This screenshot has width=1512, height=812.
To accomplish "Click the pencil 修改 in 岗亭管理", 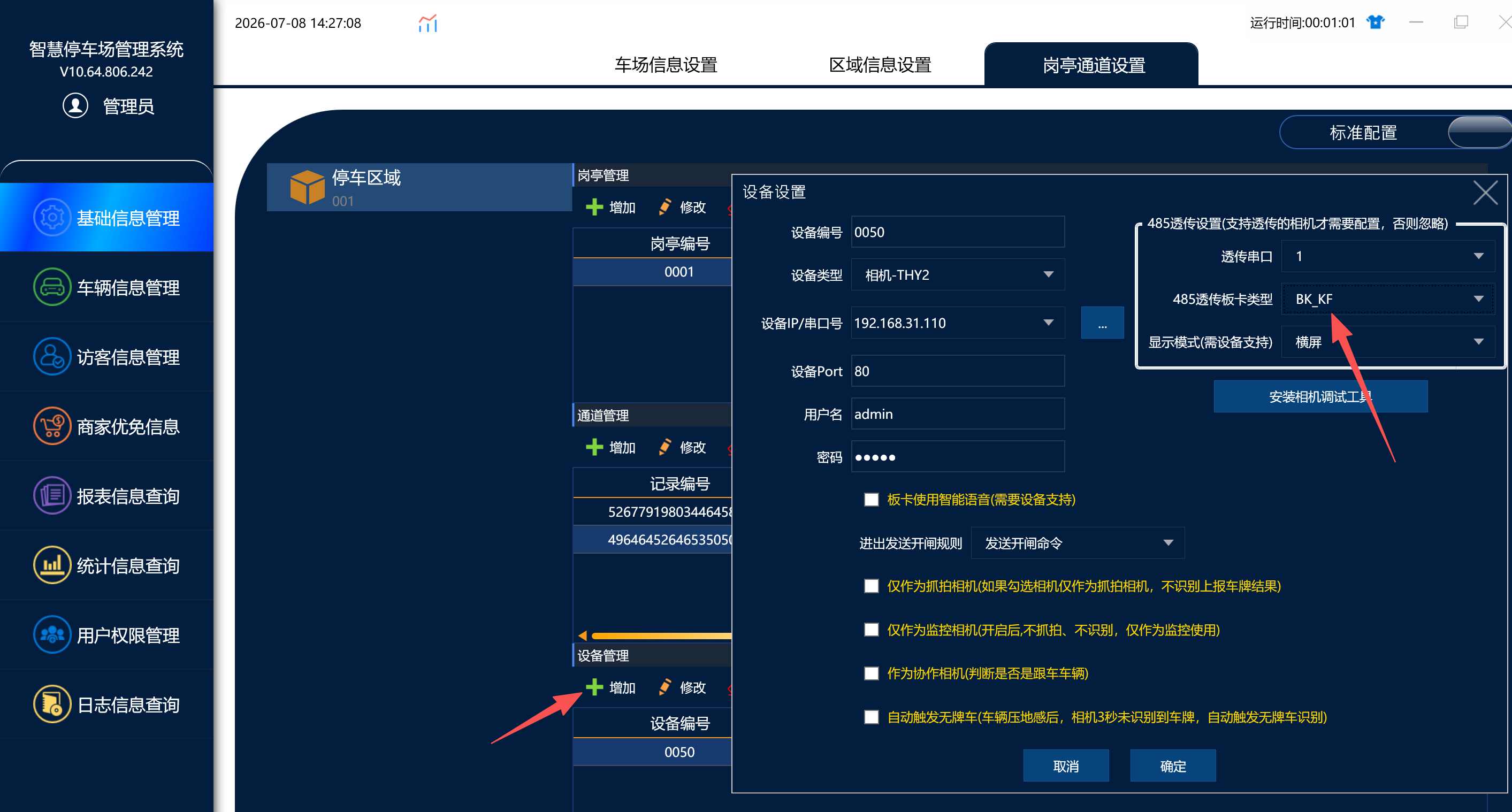I will pyautogui.click(x=682, y=207).
